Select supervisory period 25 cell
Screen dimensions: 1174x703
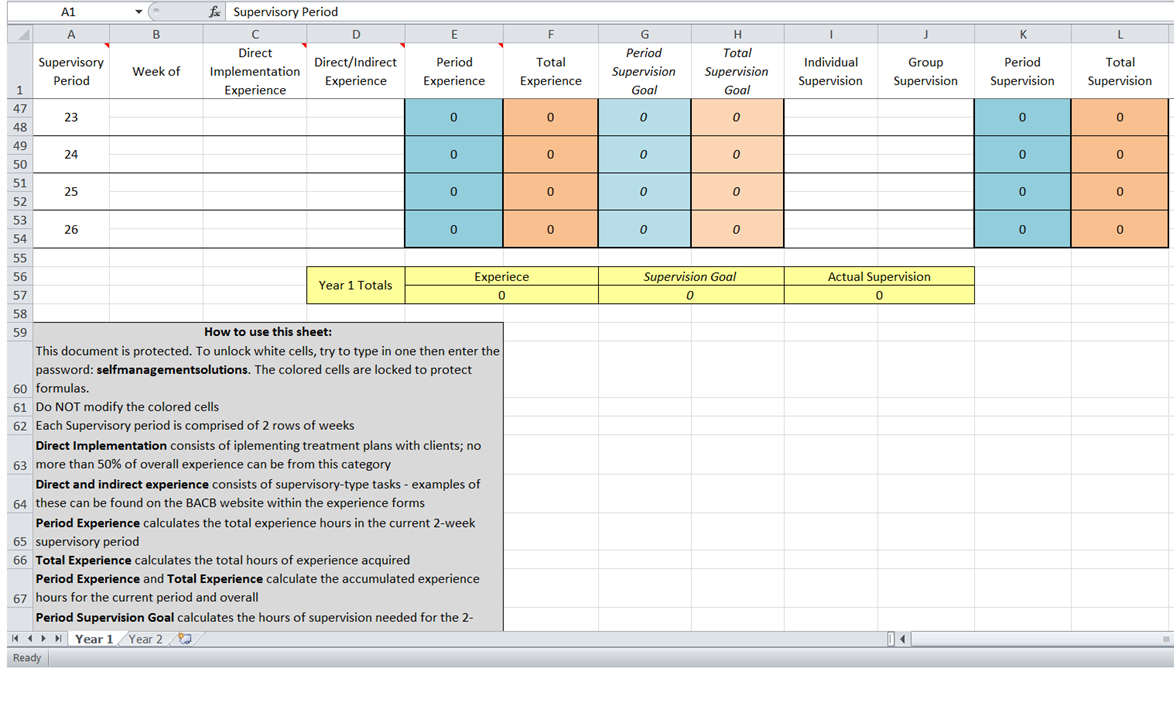click(x=71, y=192)
